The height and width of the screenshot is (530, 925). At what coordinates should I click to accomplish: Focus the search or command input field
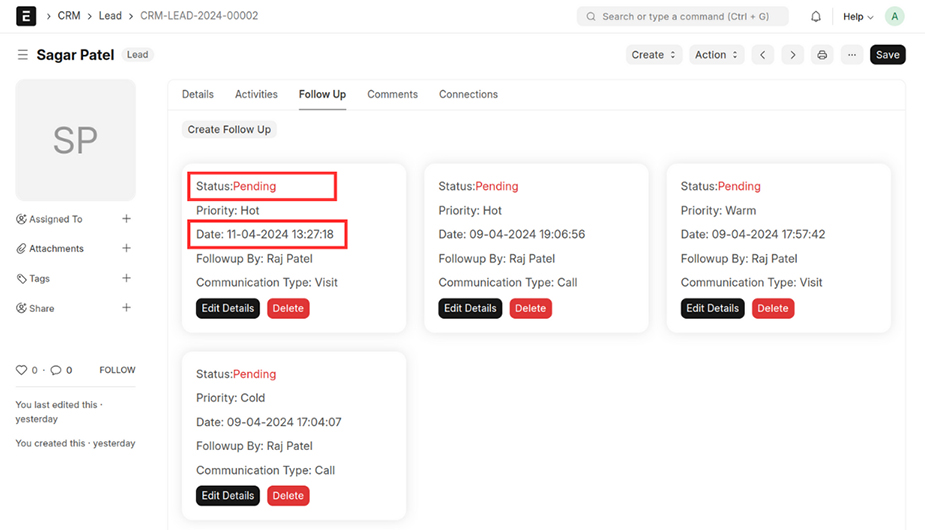[x=682, y=17]
